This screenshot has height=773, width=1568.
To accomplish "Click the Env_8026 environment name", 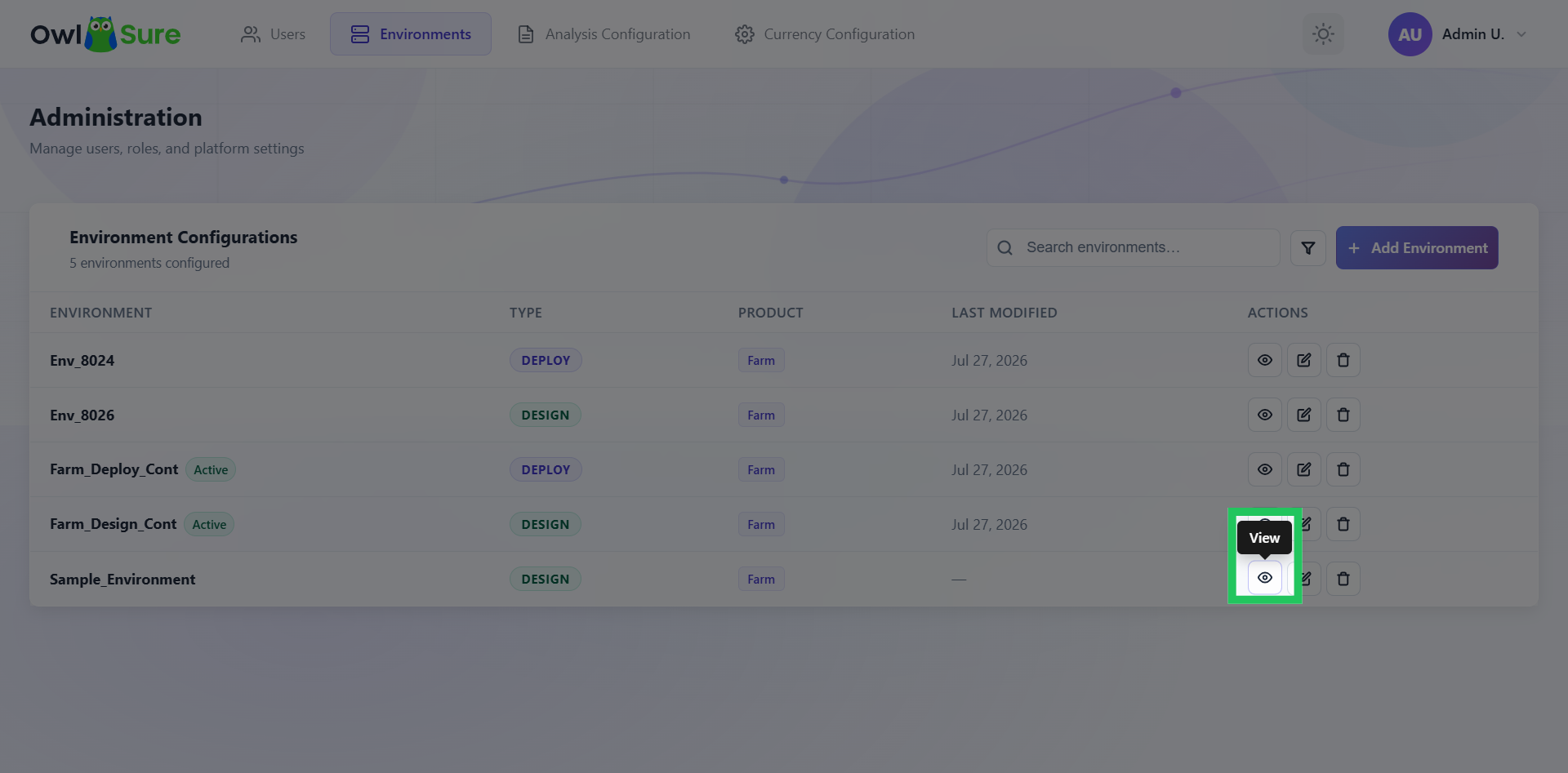I will (x=82, y=415).
